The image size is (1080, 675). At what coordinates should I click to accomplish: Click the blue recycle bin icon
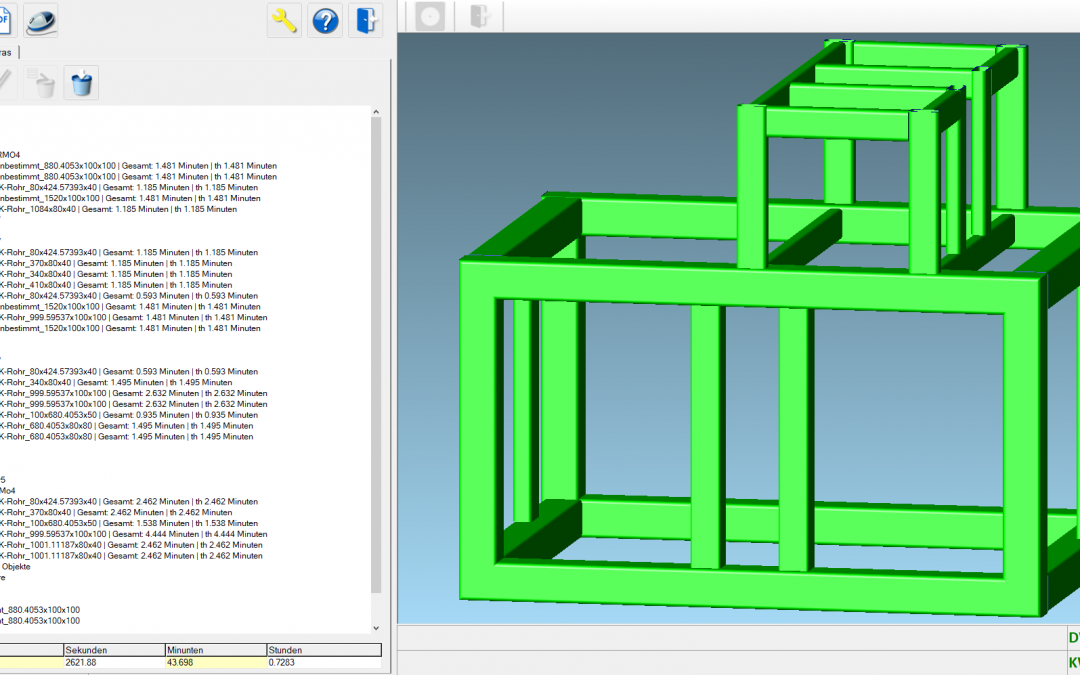coord(81,83)
